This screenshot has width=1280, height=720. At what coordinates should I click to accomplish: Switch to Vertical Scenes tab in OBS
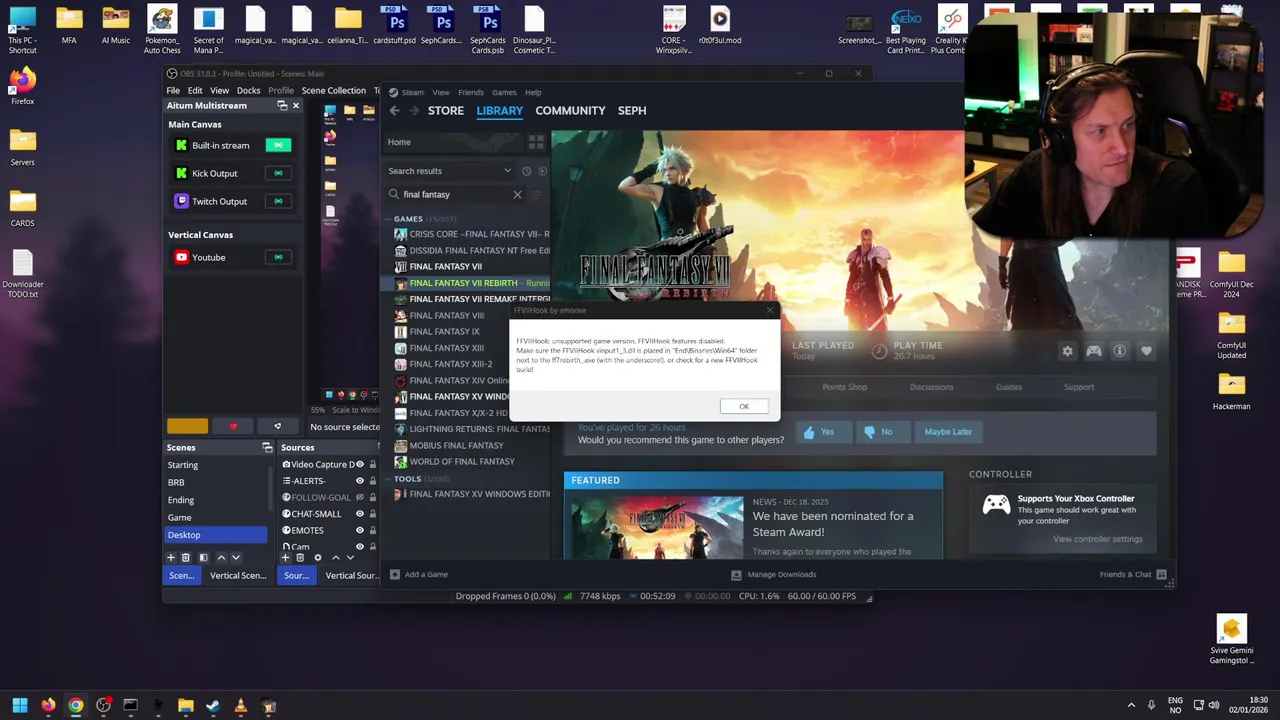coord(238,576)
